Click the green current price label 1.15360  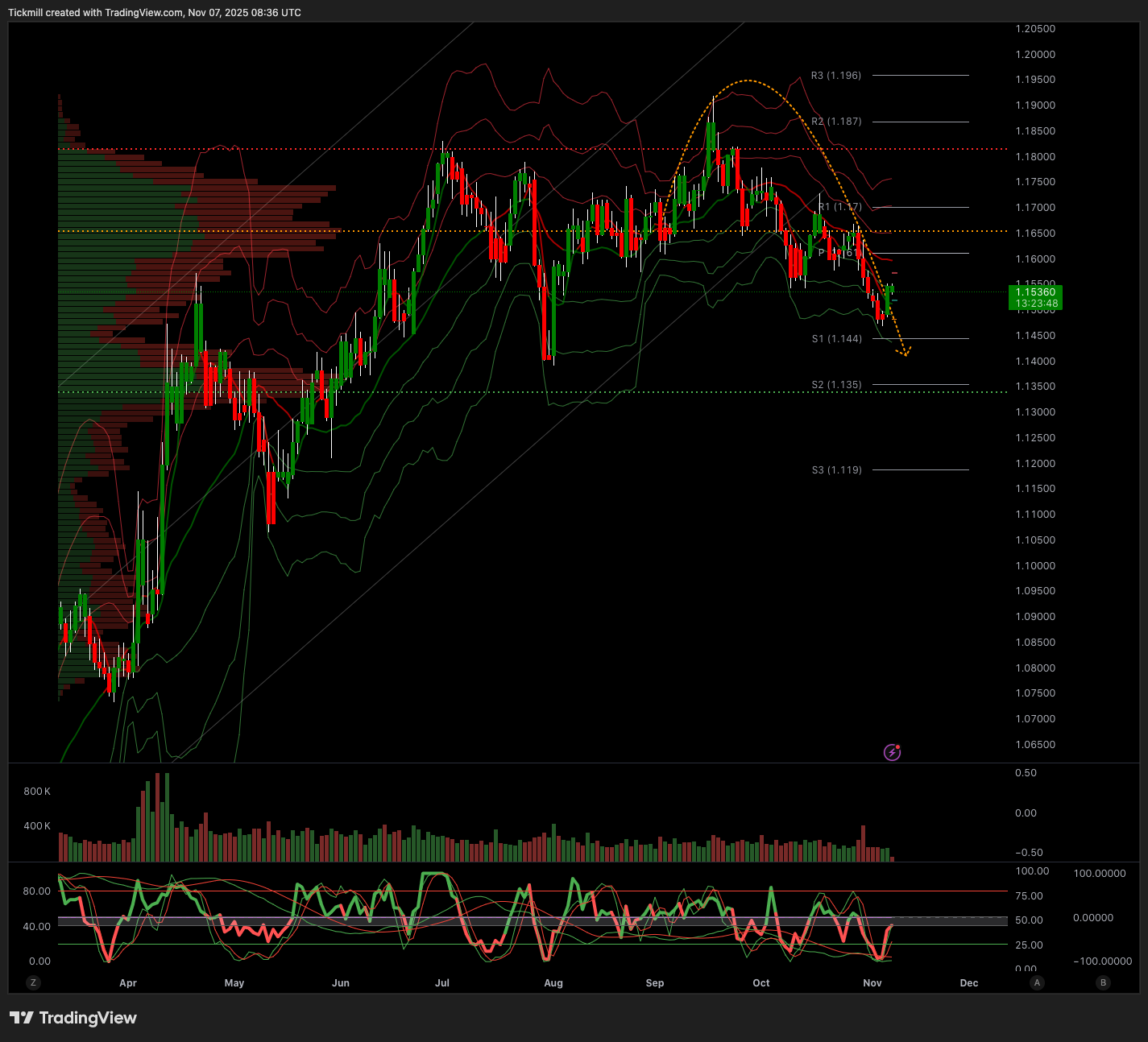pos(1035,298)
